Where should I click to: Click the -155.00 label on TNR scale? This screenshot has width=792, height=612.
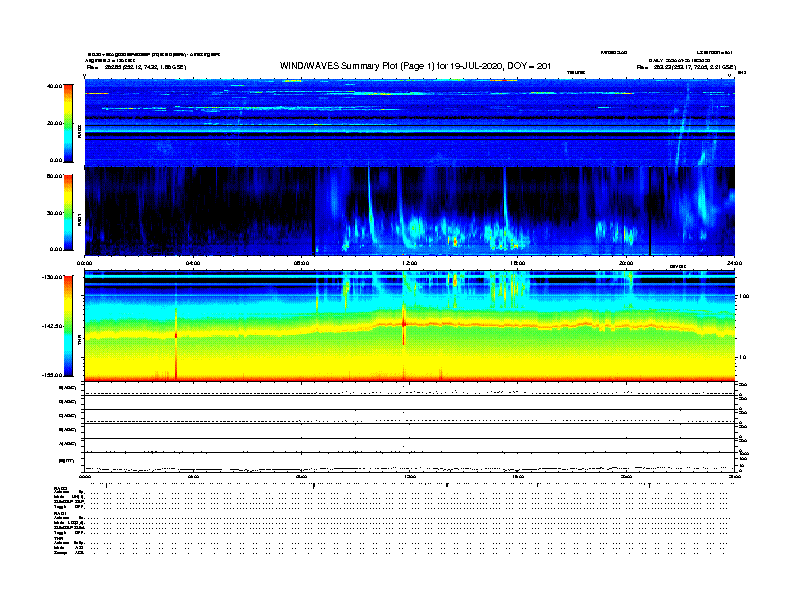click(52, 375)
